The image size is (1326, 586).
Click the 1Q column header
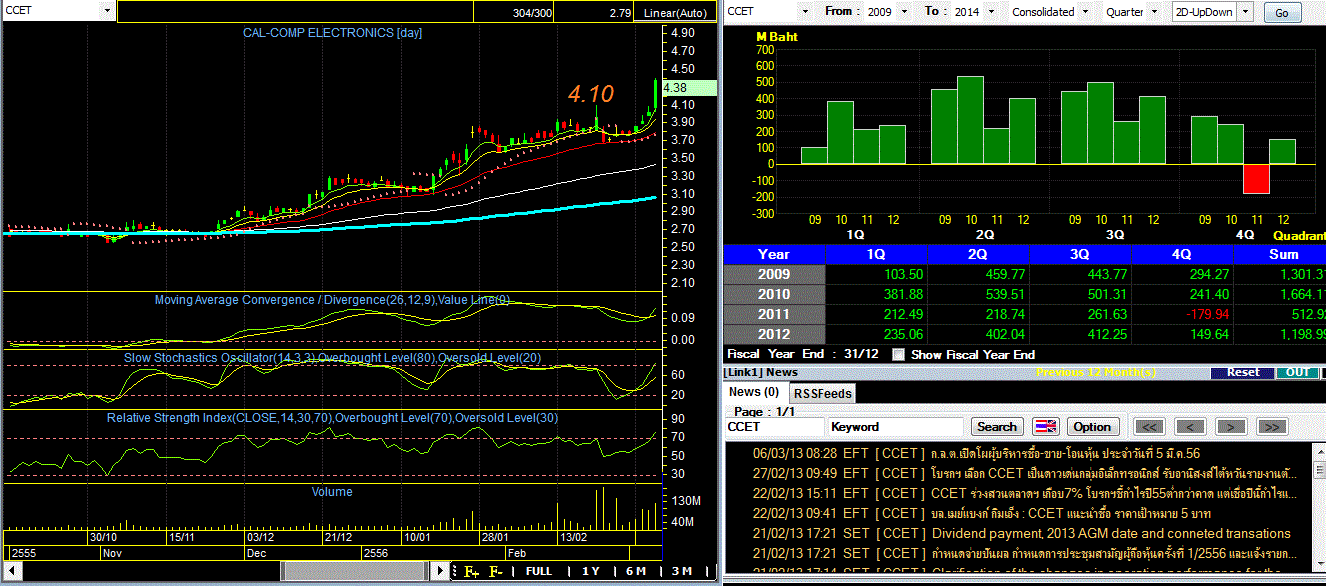click(876, 254)
